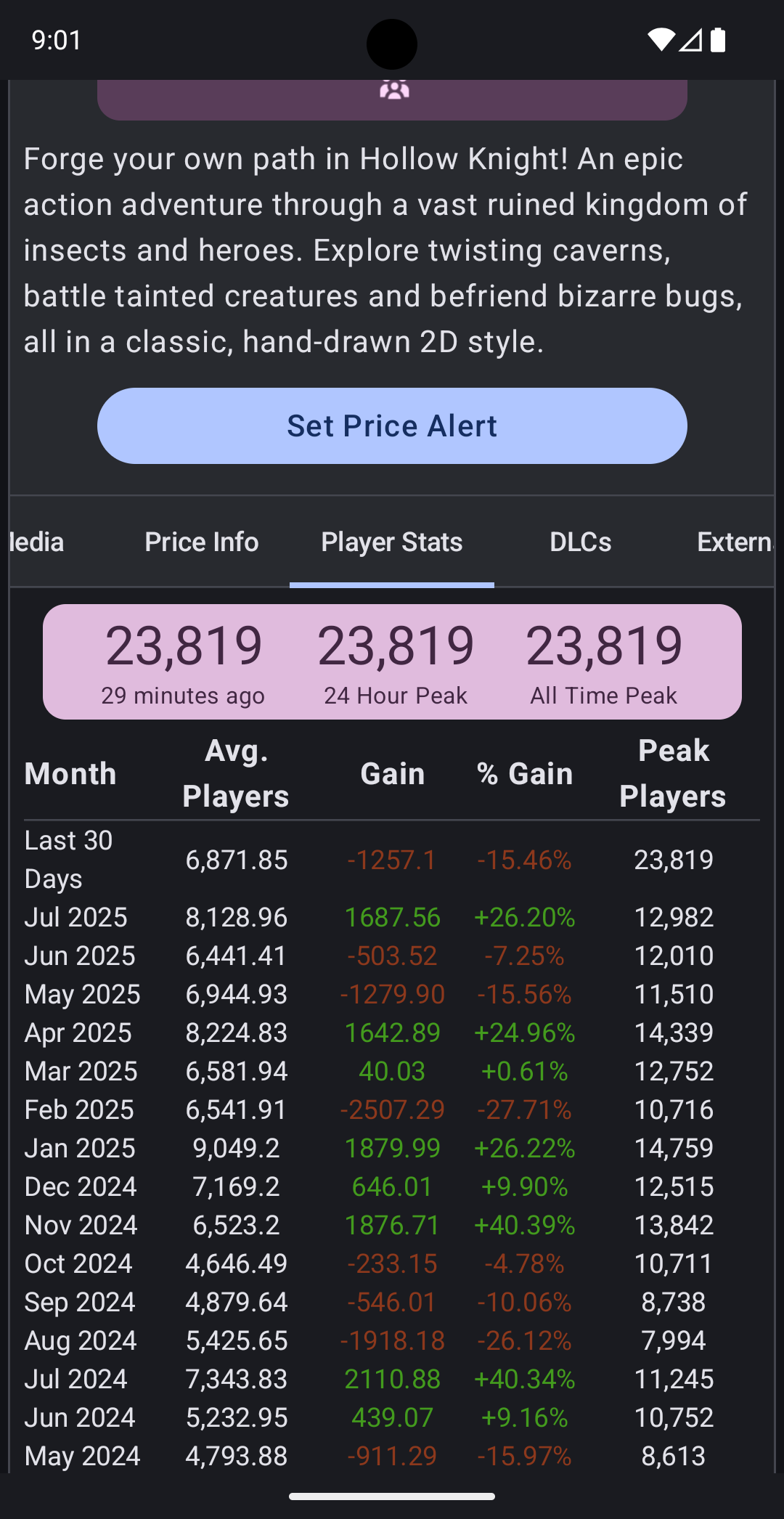
Task: Open the DLCs tab
Action: point(580,542)
